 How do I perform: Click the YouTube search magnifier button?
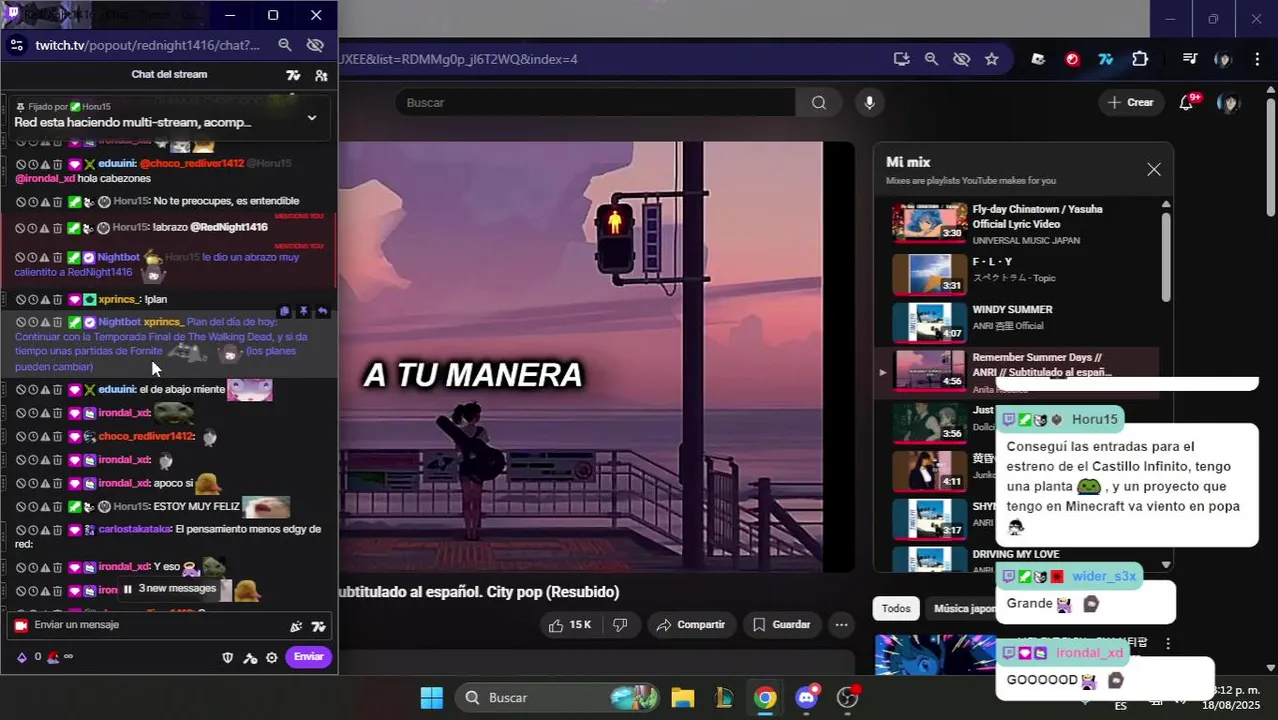[x=819, y=103]
